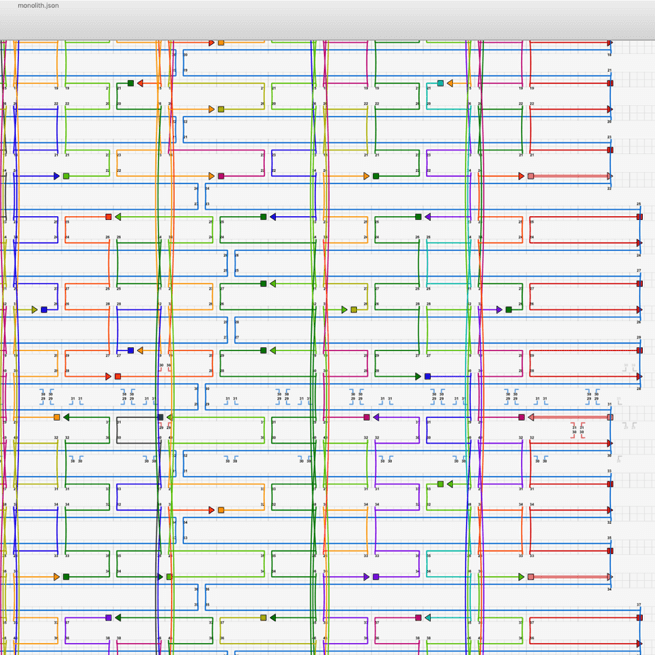Click the blue square node with olive arrow
The height and width of the screenshot is (655, 655).
pyautogui.click(x=44, y=310)
